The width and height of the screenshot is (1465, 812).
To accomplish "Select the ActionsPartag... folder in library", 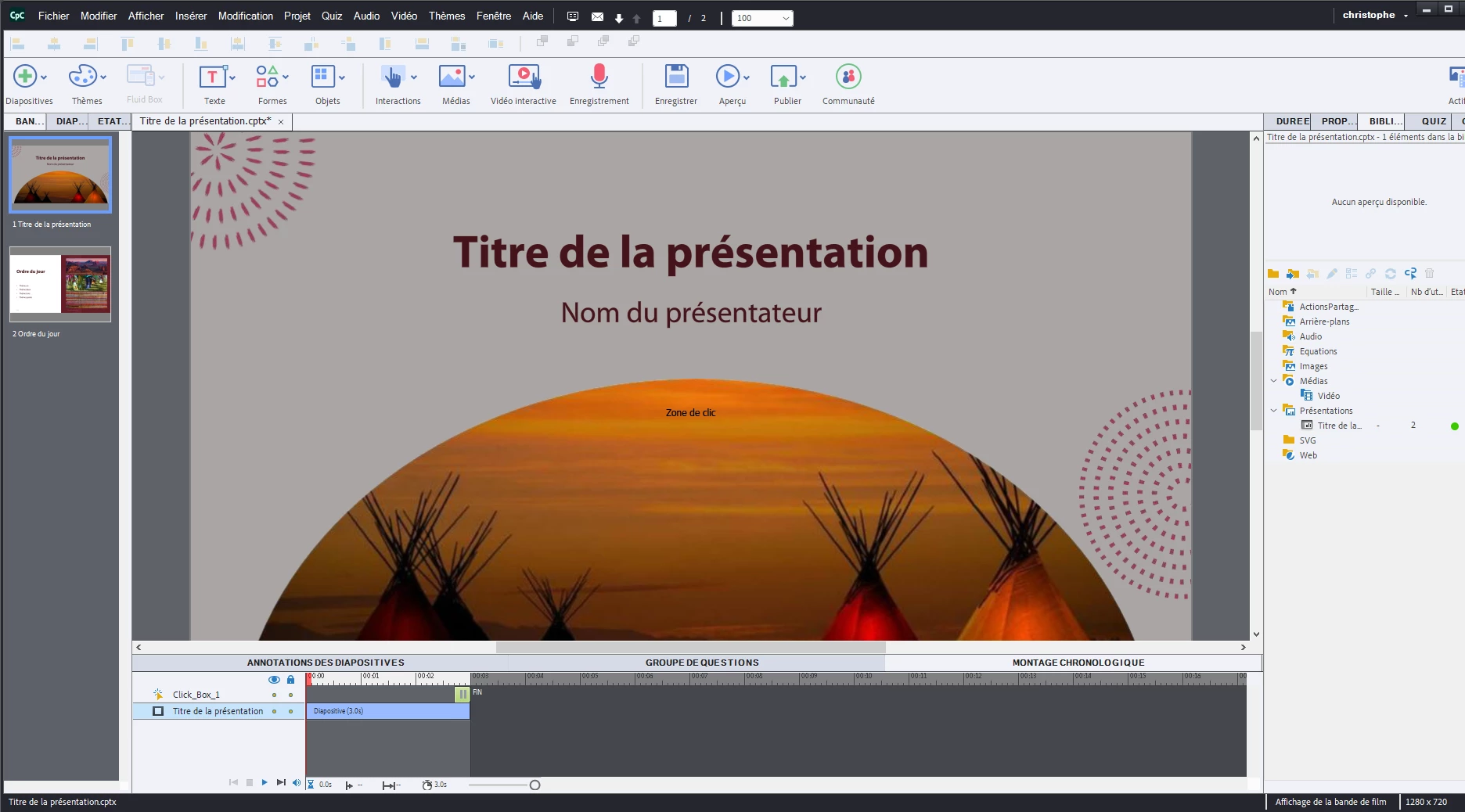I will 1329,307.
